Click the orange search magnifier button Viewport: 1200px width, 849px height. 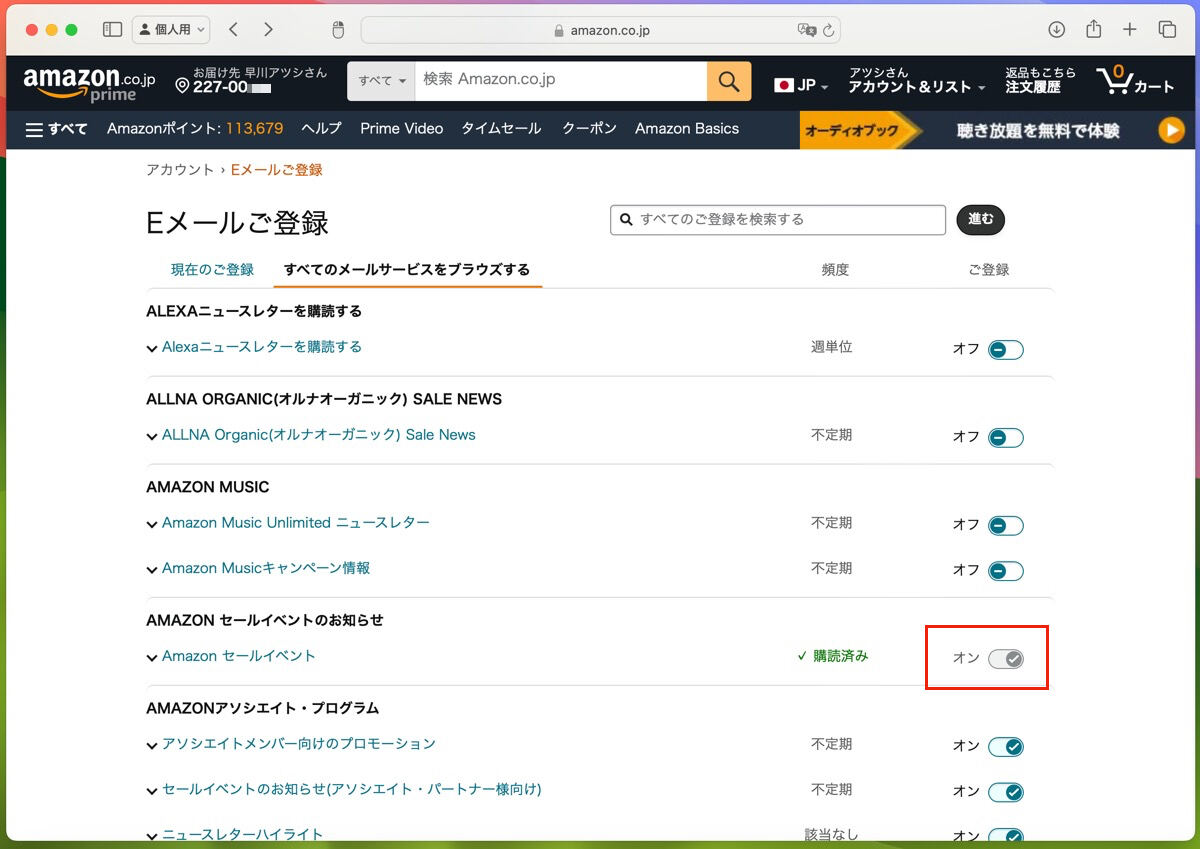coord(729,81)
